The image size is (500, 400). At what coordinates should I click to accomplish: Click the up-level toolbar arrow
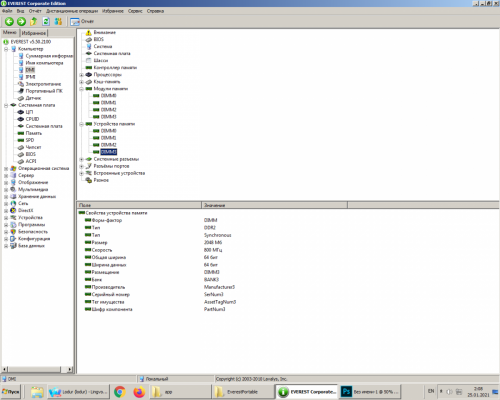[33, 22]
